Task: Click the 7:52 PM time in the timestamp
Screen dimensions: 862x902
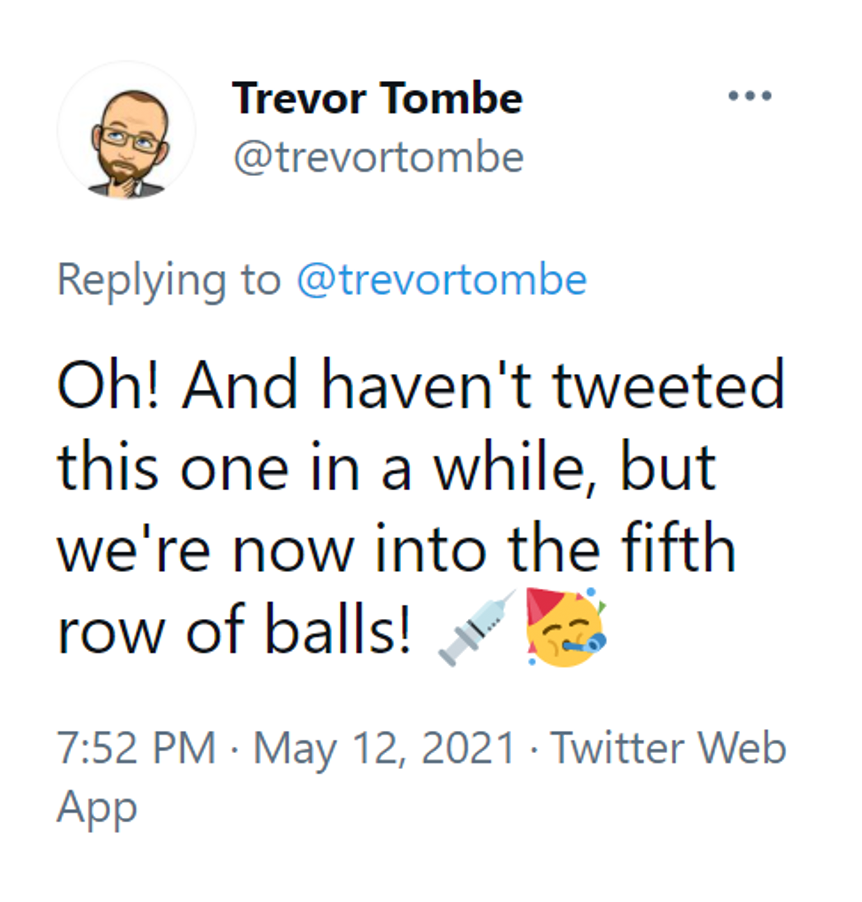Action: click(x=136, y=748)
